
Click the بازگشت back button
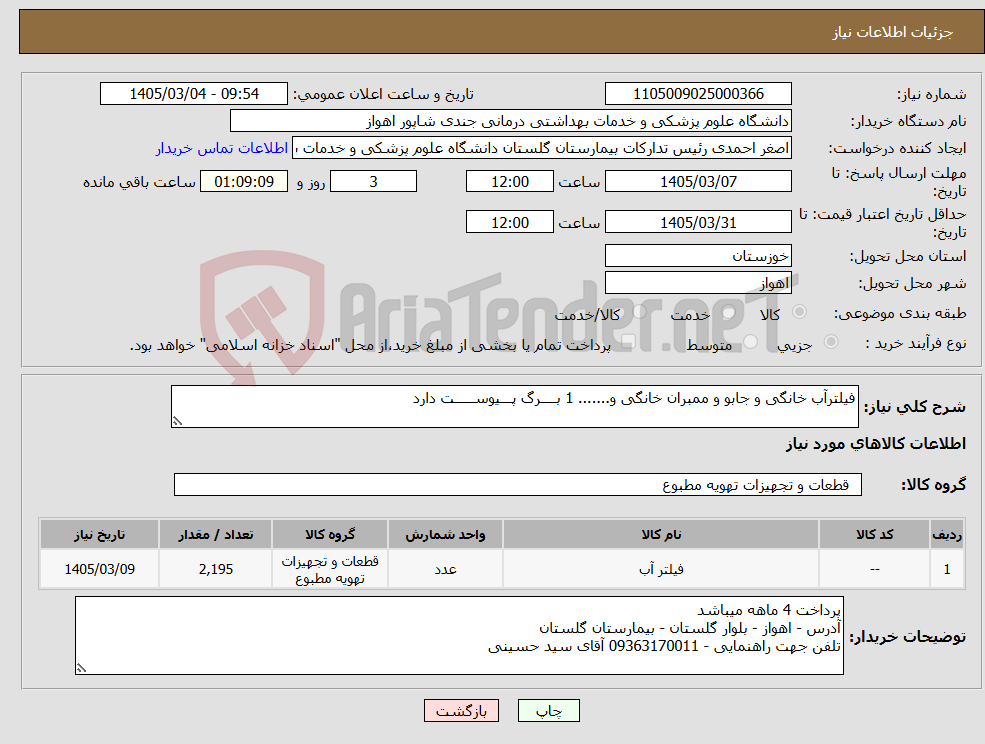click(x=461, y=711)
